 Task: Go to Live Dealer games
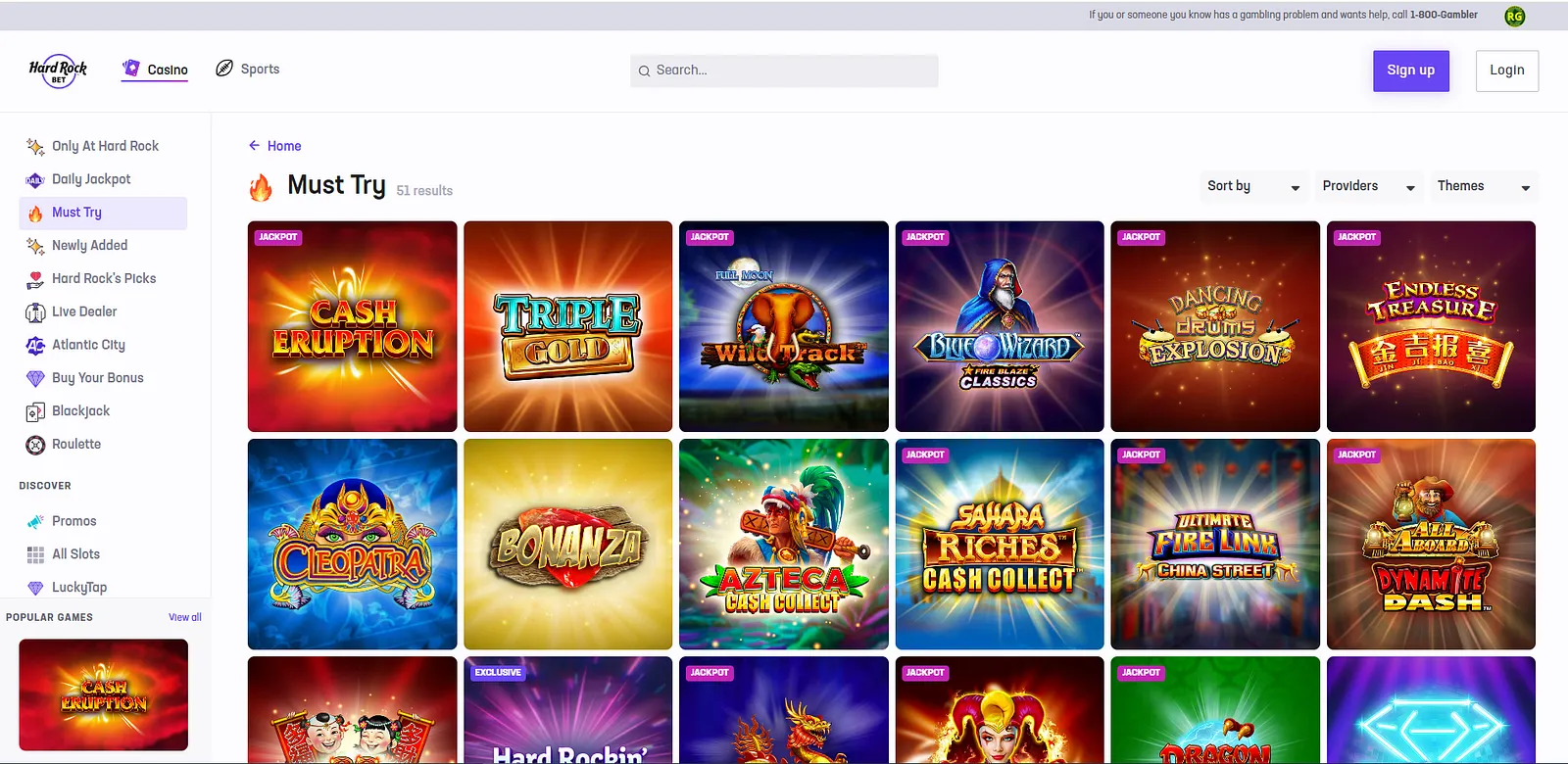click(x=84, y=311)
